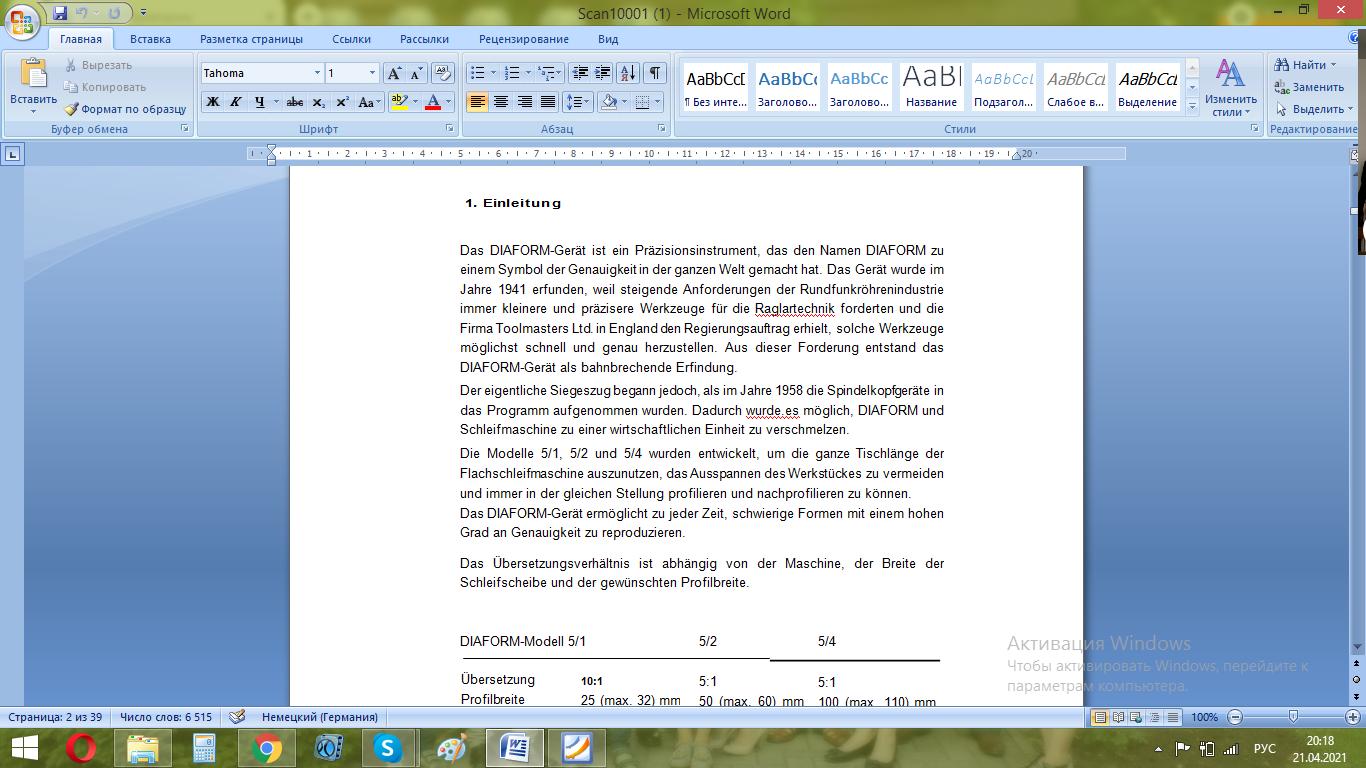Clear formatting with eraser icon
Viewport: 1366px width, 768px height.
[443, 73]
